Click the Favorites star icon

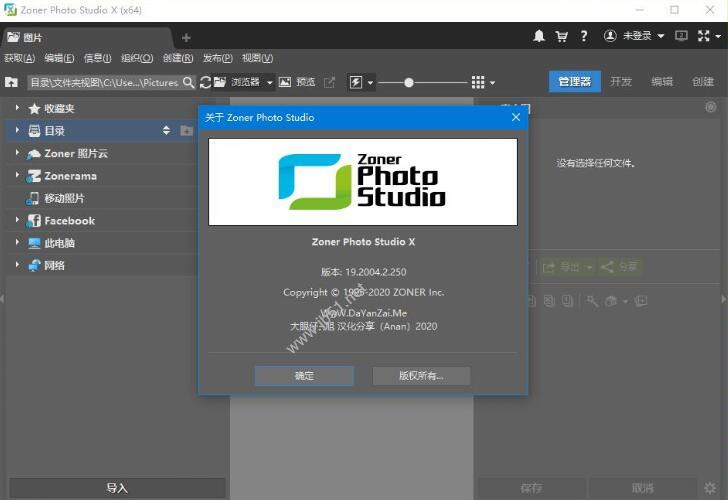tap(34, 109)
